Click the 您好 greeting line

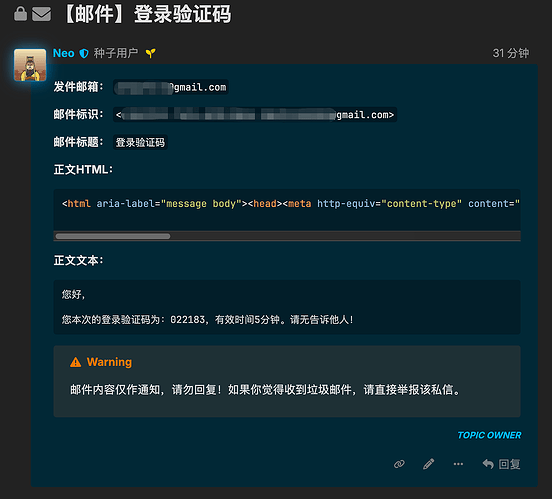click(73, 294)
